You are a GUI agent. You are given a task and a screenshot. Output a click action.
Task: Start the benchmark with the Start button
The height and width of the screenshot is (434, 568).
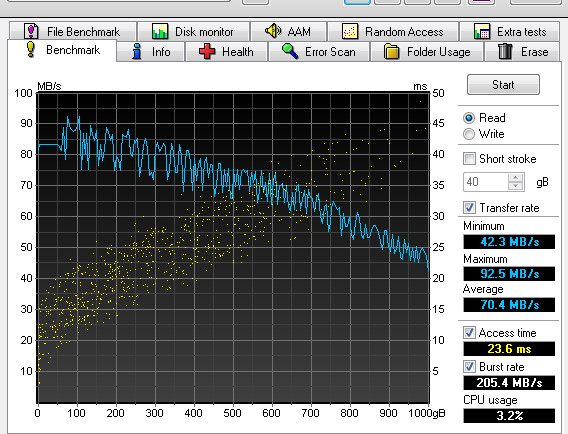[503, 85]
